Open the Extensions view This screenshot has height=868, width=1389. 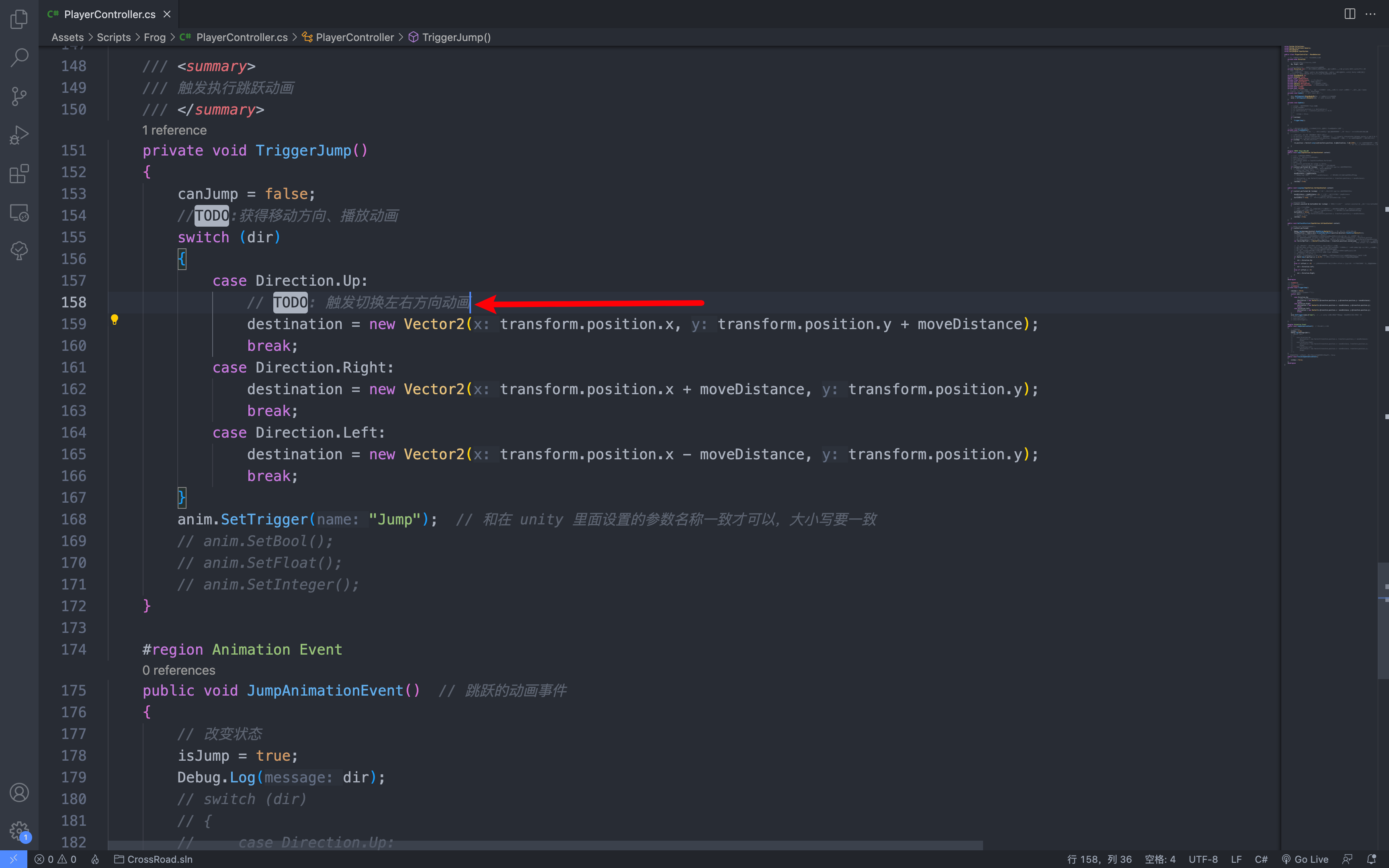coord(19,173)
